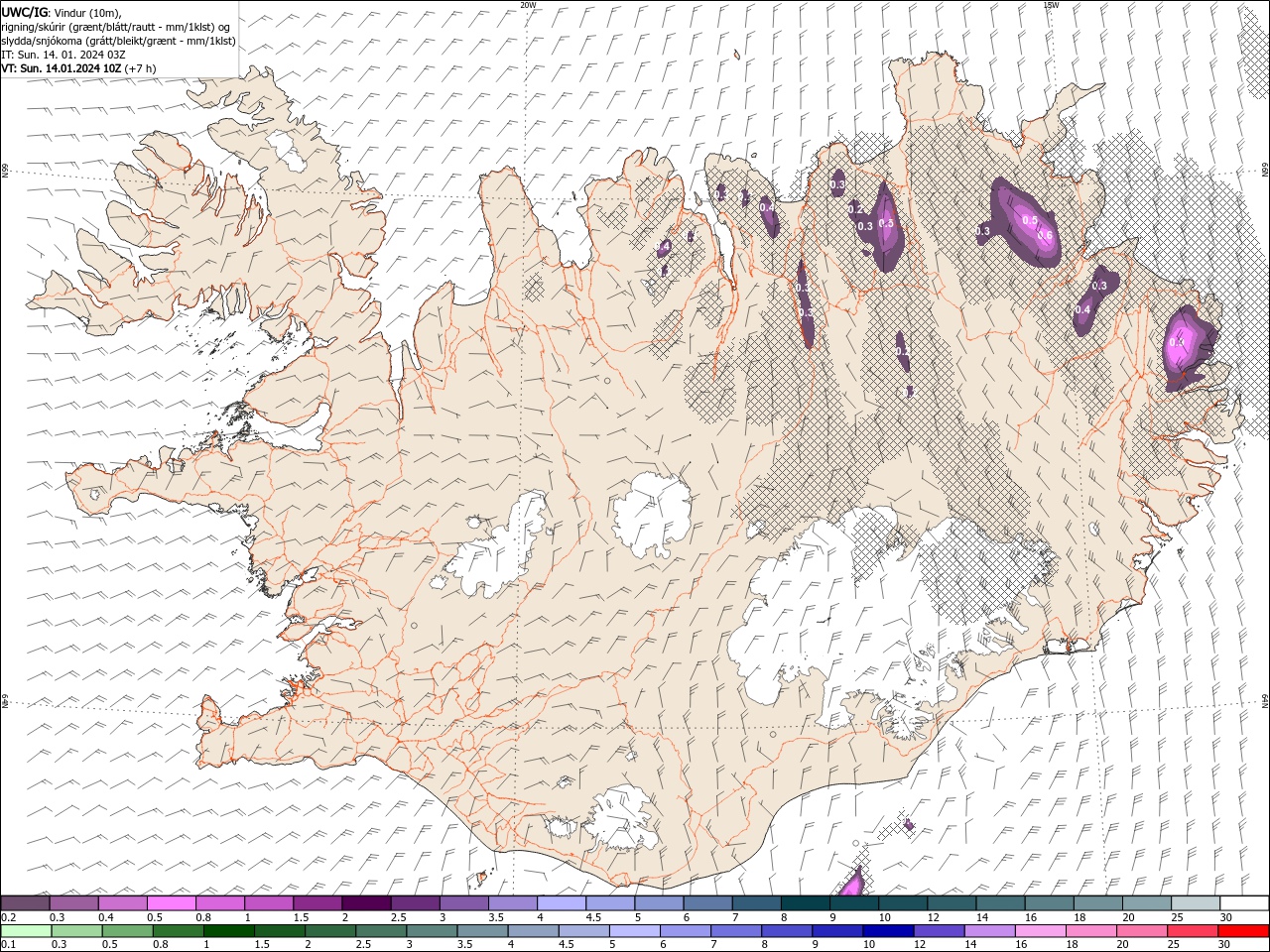Click the '30' label under the upper legend

(1226, 917)
